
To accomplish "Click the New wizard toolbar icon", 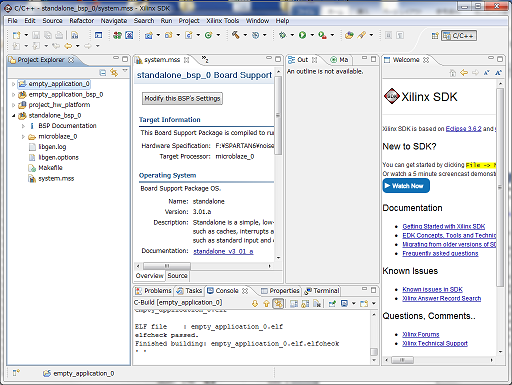I will tap(17, 35).
